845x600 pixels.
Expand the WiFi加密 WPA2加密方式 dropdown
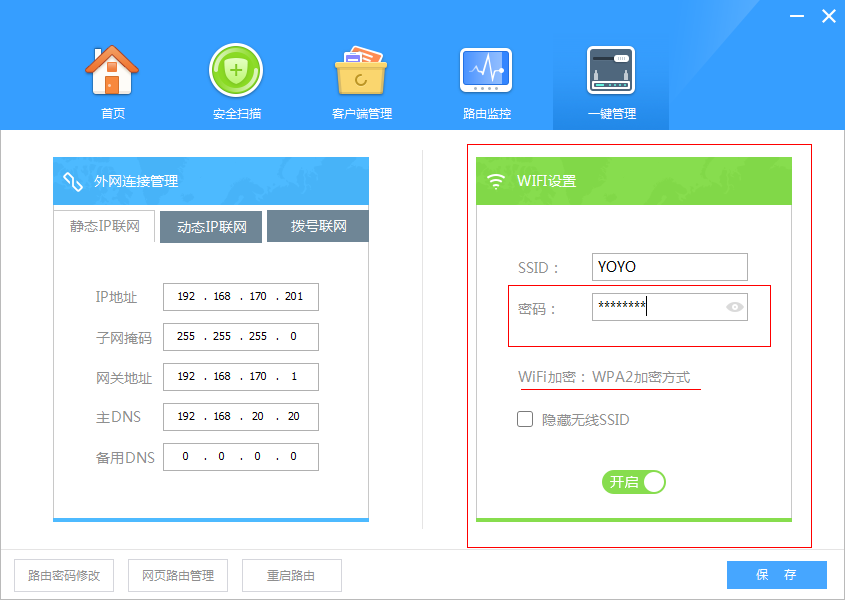(603, 378)
